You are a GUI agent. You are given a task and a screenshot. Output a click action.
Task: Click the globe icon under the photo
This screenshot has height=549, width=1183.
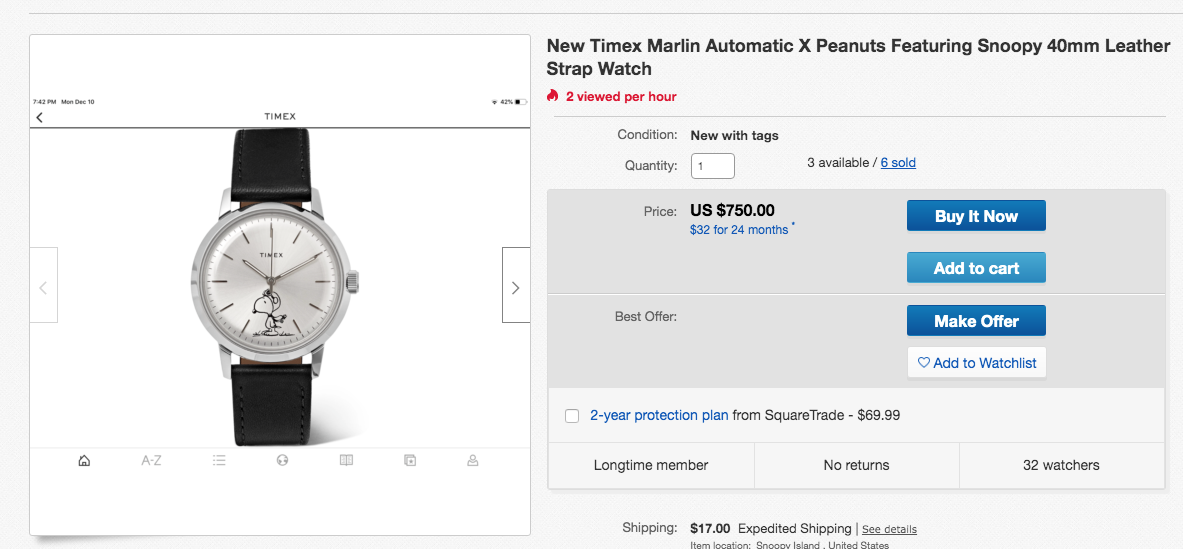point(282,461)
